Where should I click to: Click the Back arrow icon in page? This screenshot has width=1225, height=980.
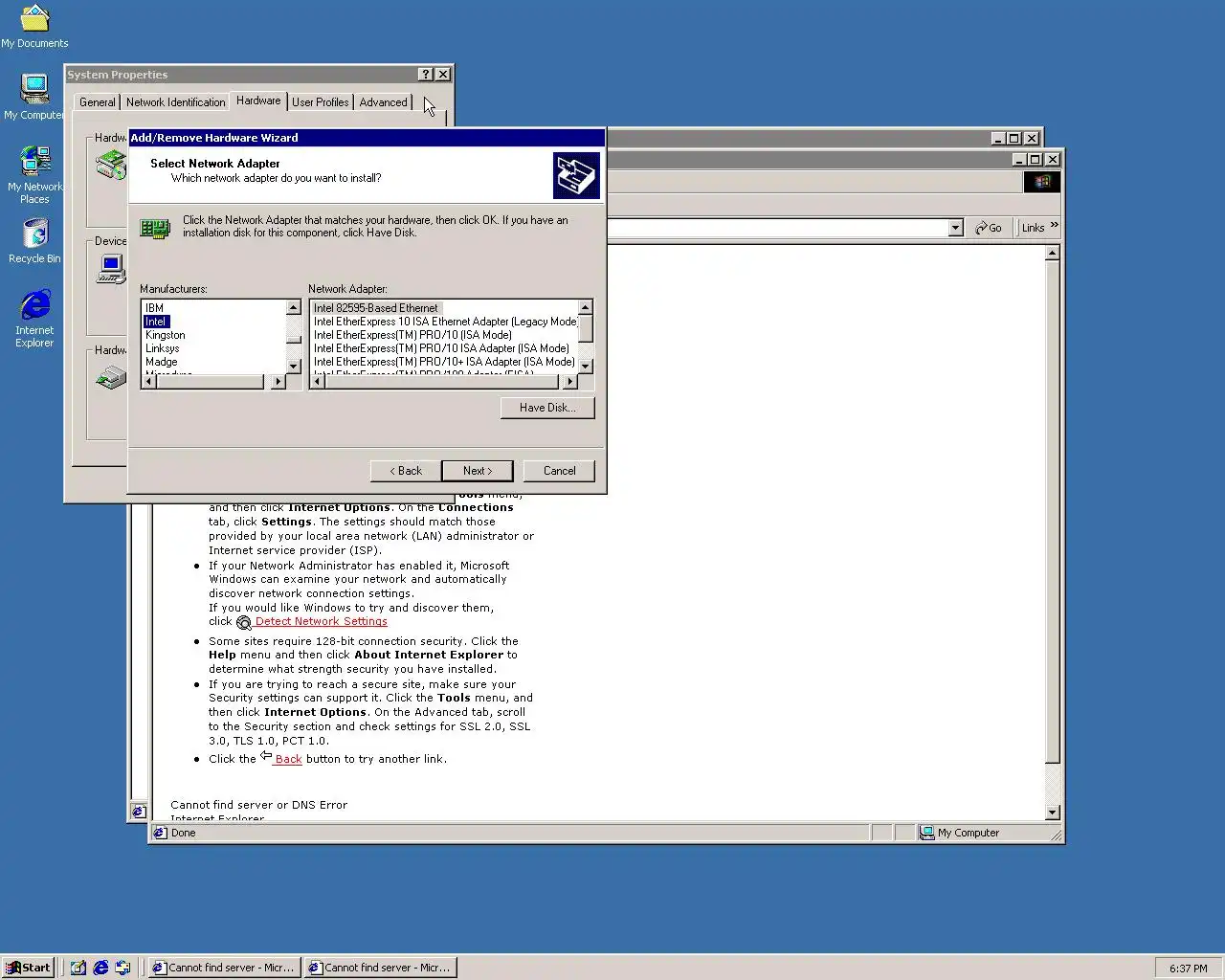pos(266,756)
